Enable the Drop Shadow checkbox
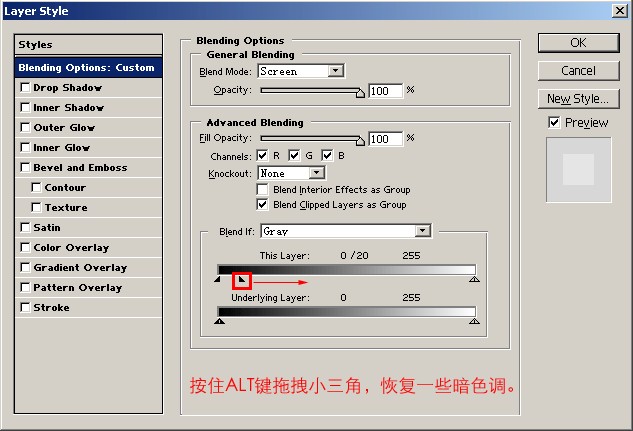633x431 pixels. click(25, 88)
